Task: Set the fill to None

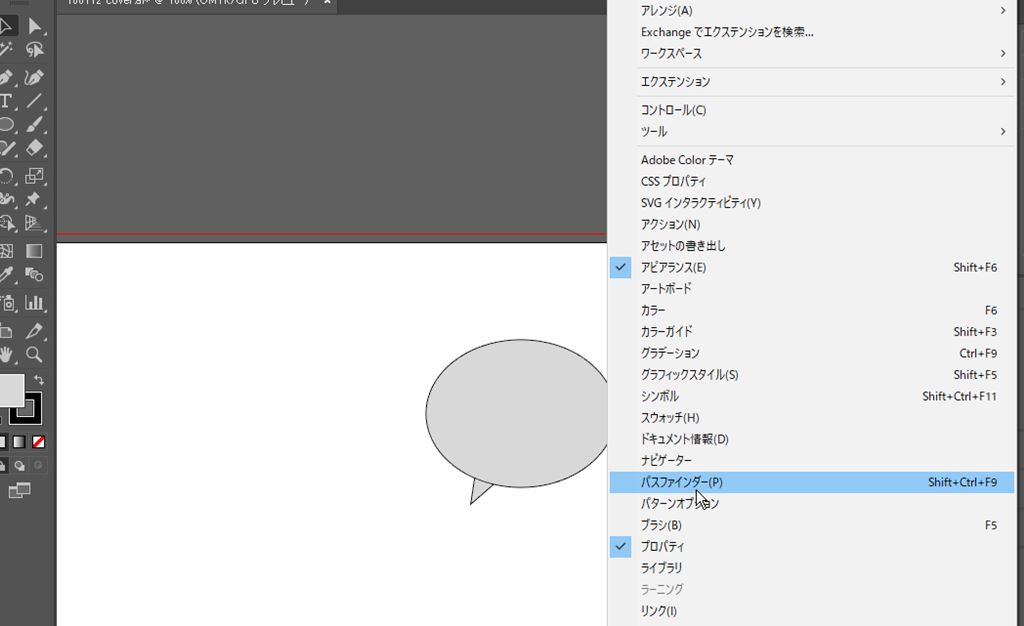Action: coord(38,441)
